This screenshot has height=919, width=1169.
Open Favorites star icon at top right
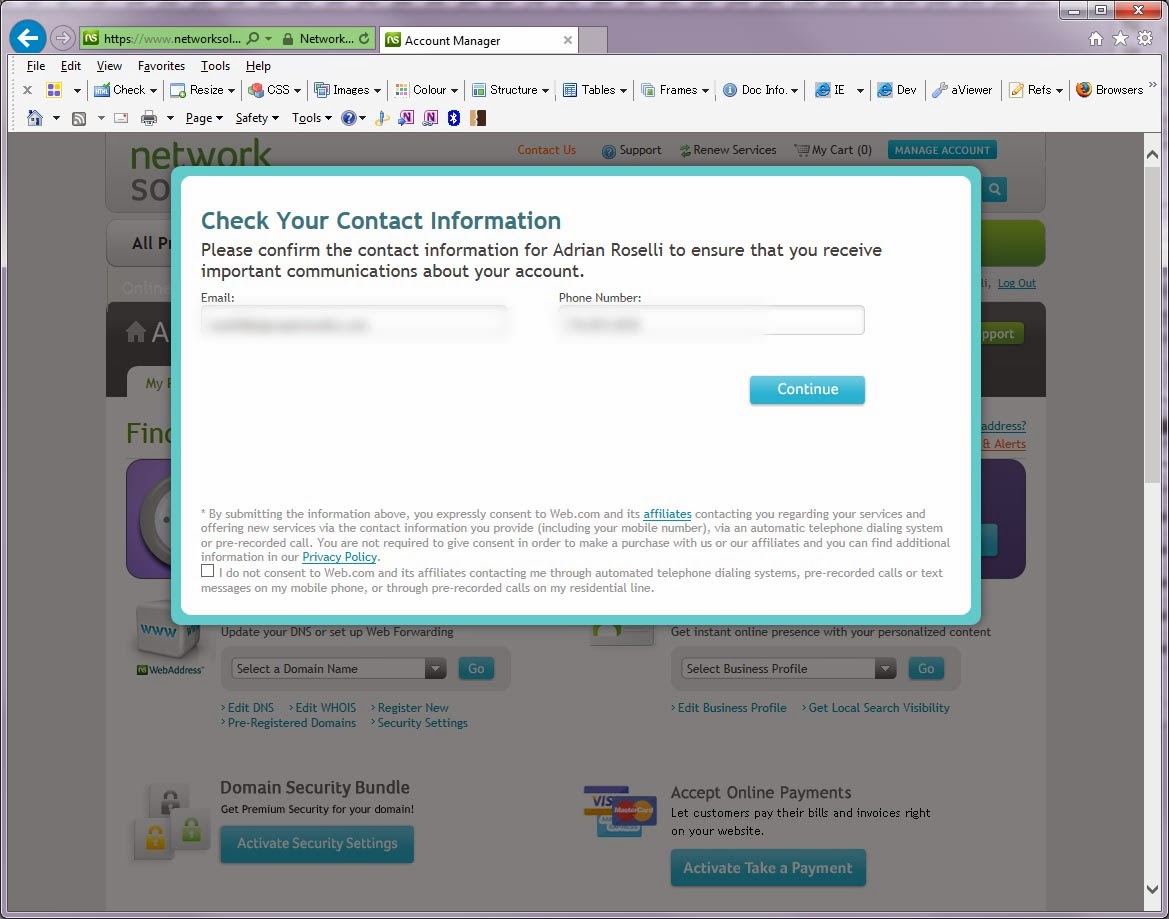click(1120, 39)
